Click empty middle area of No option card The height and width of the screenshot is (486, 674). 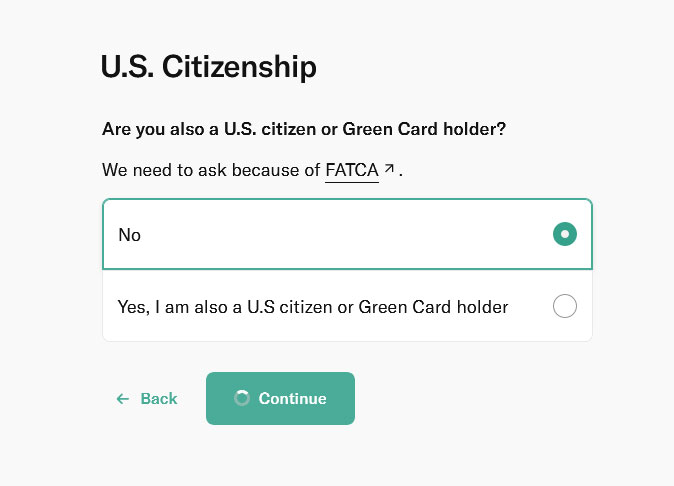click(344, 234)
